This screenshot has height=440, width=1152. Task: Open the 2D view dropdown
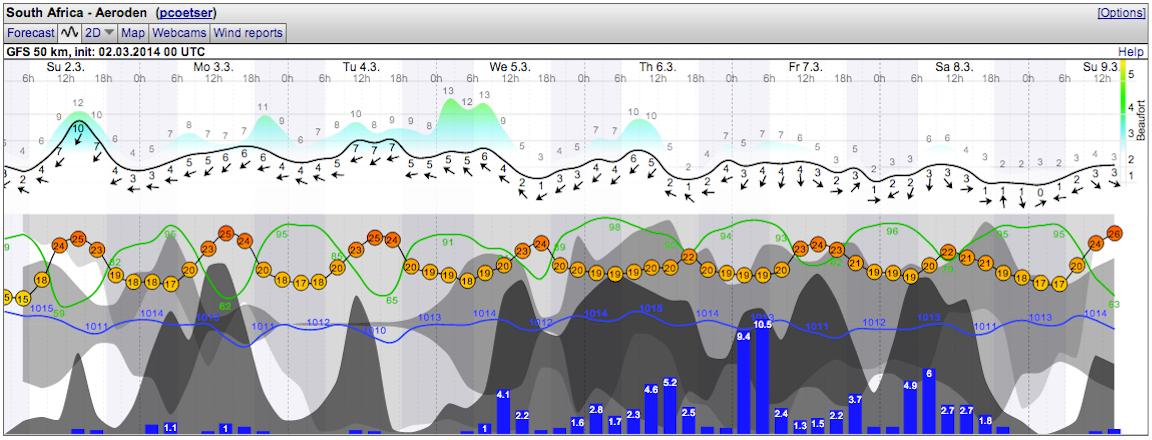tap(100, 33)
